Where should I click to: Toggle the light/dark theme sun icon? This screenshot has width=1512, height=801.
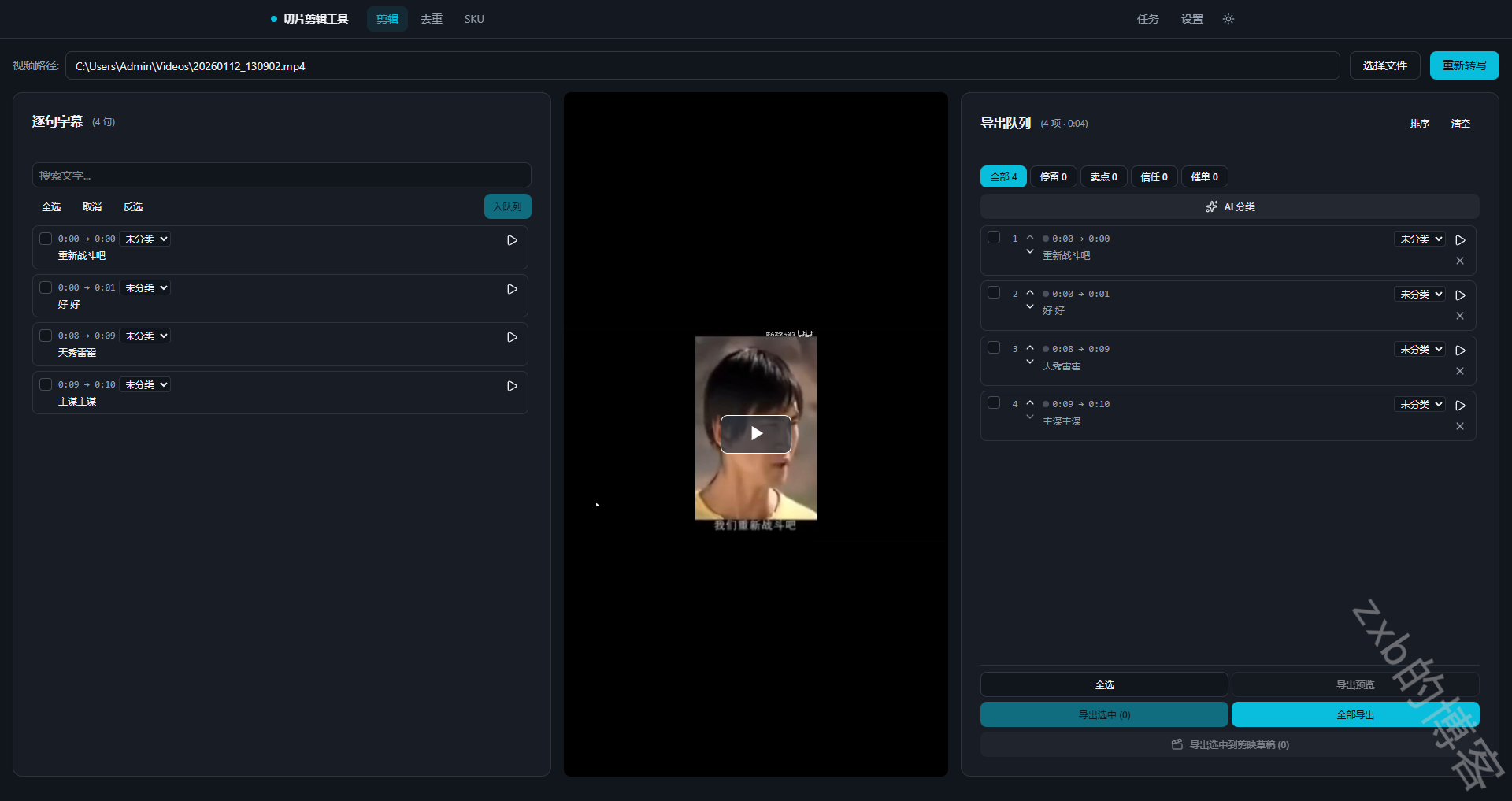(x=1228, y=19)
